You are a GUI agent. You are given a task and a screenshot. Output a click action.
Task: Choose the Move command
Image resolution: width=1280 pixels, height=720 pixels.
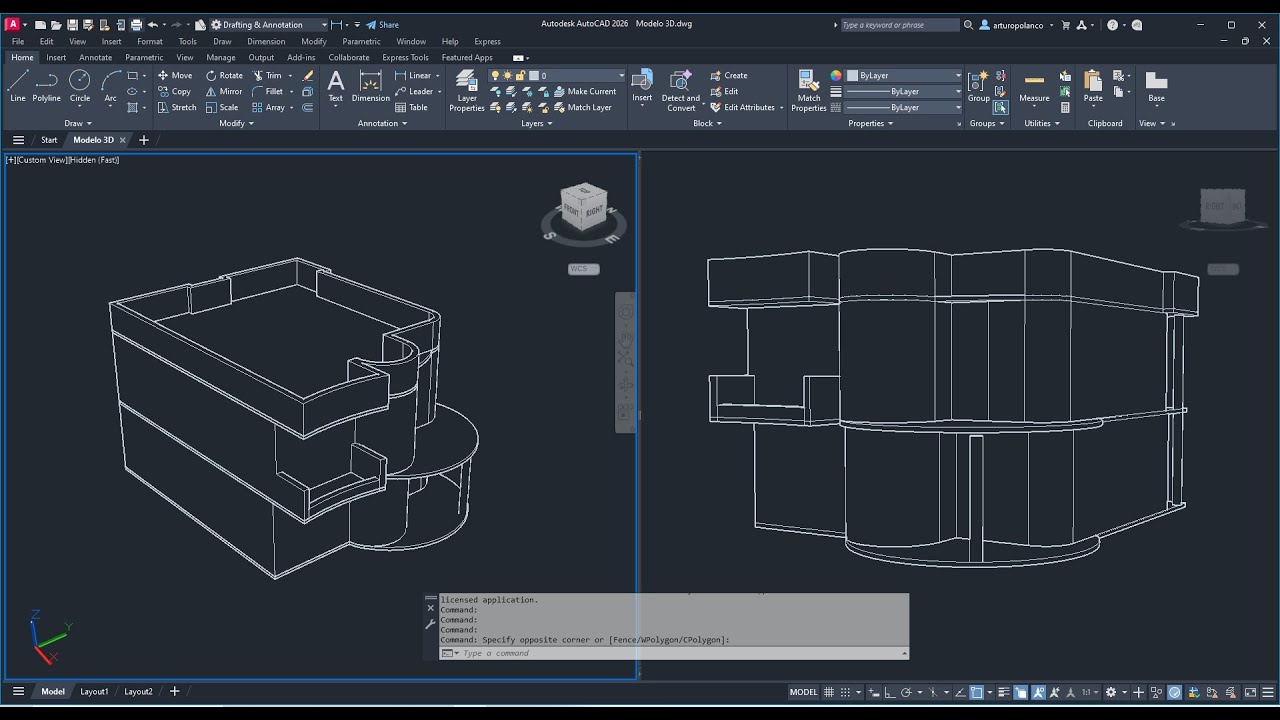174,75
